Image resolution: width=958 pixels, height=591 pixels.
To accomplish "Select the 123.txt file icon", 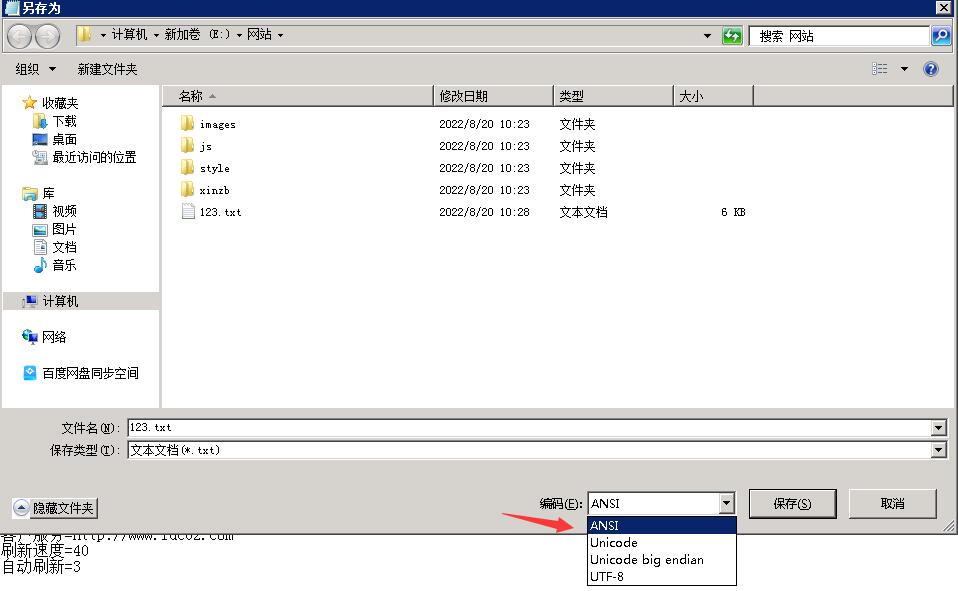I will click(188, 212).
